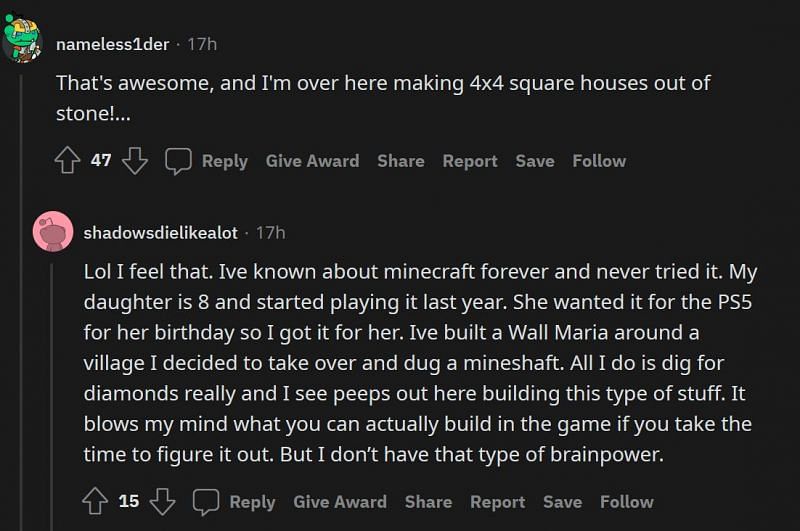Give Award to nameless1der's comment

coord(312,161)
